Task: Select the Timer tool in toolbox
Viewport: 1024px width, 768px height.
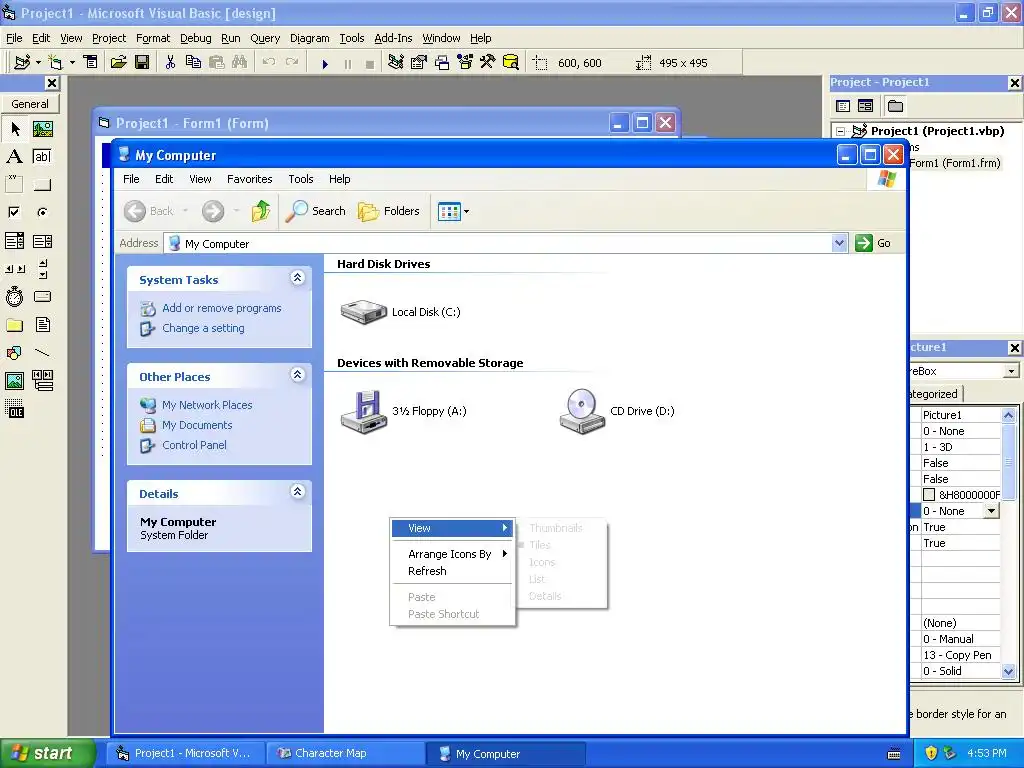Action: coord(14,296)
